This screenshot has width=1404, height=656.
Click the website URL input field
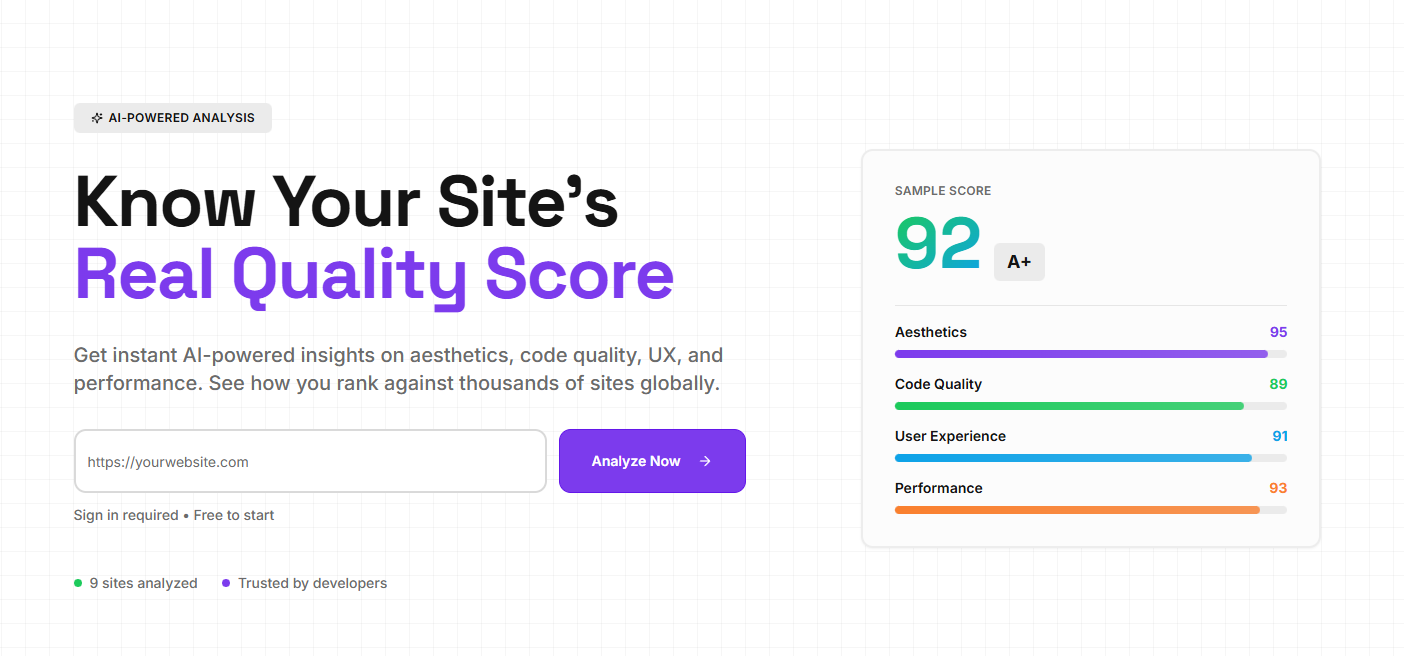click(x=310, y=461)
